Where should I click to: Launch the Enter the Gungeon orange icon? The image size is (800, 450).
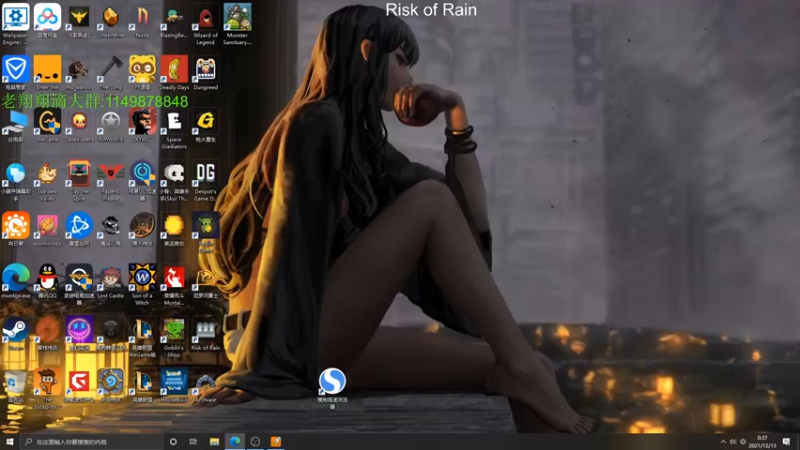point(47,72)
